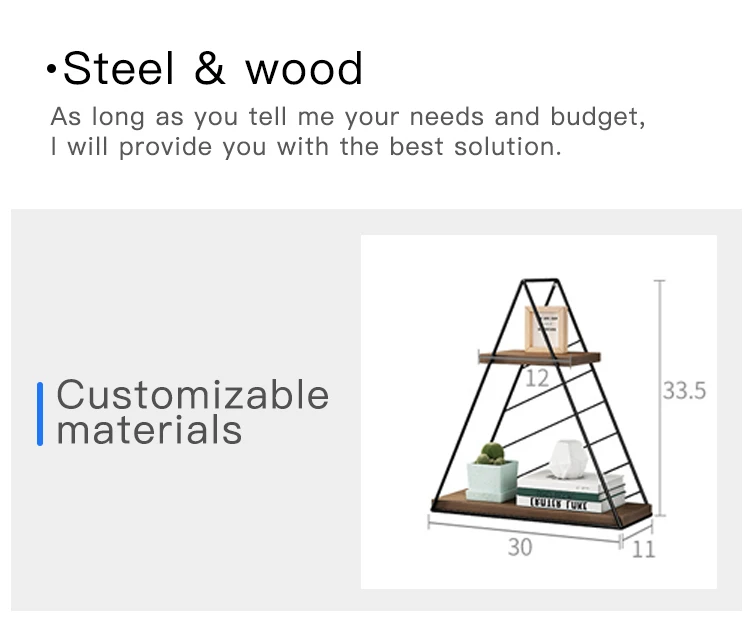The image size is (750, 631).
Task: Select the upper wooden shelf board
Action: pos(539,357)
